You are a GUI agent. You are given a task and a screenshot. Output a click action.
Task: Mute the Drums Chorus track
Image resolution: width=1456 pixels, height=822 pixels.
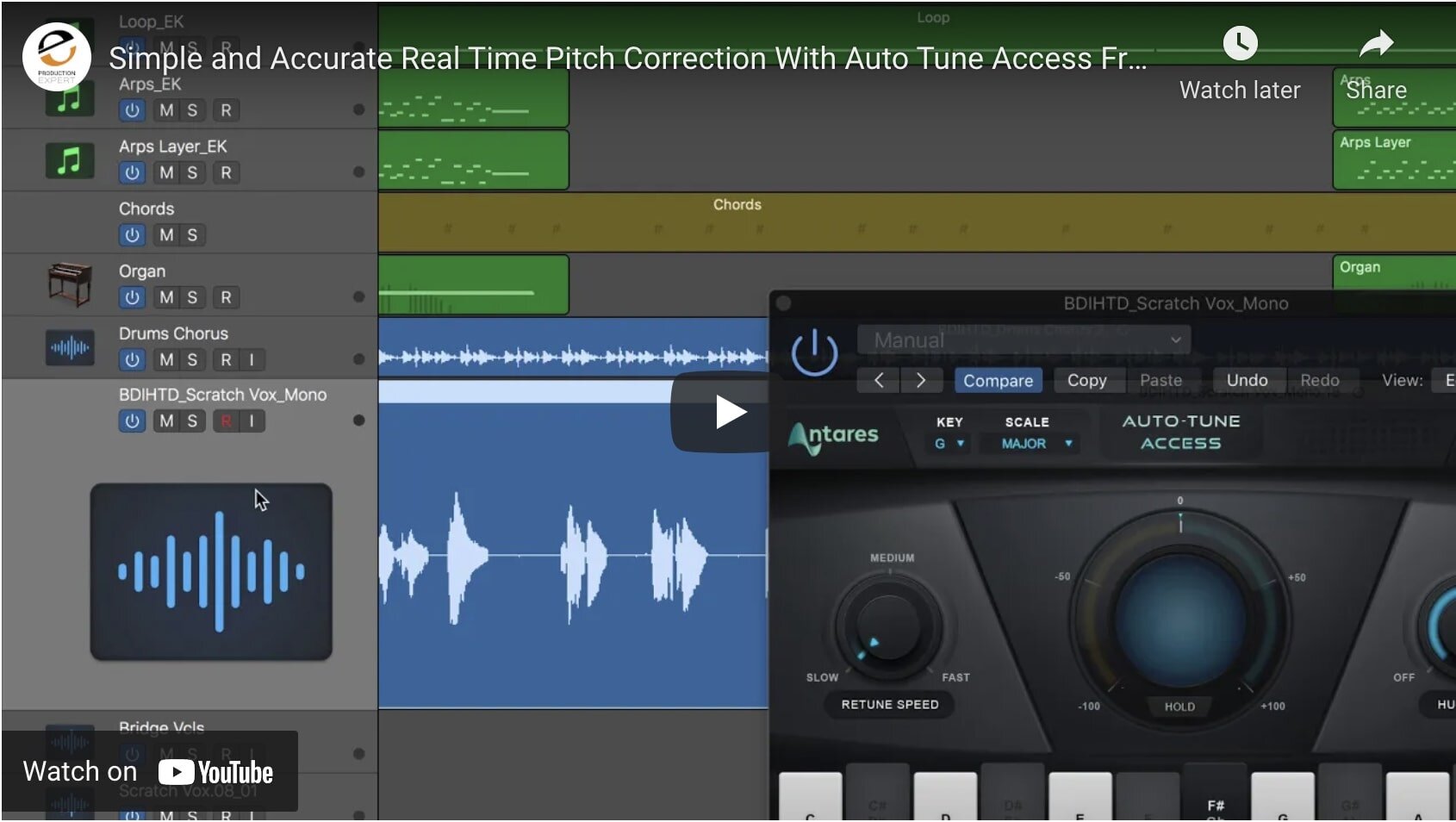(x=166, y=359)
